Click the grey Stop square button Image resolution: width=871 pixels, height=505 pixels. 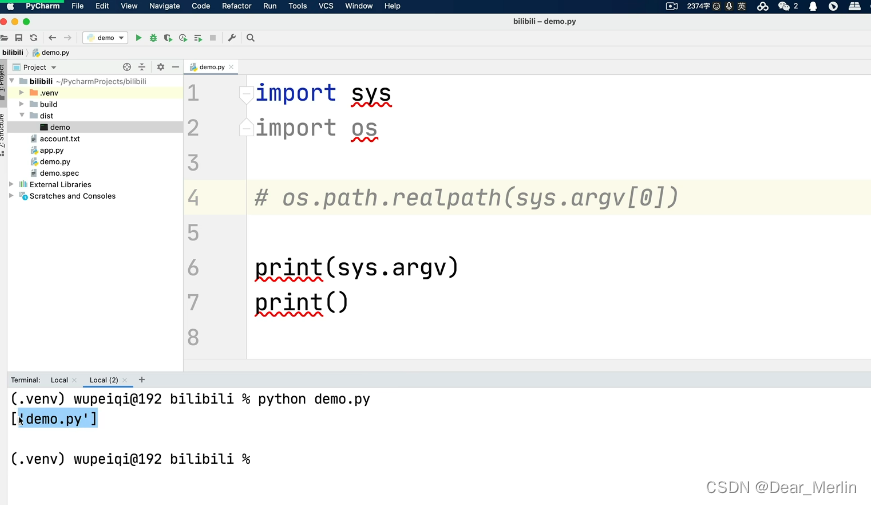[x=213, y=38]
